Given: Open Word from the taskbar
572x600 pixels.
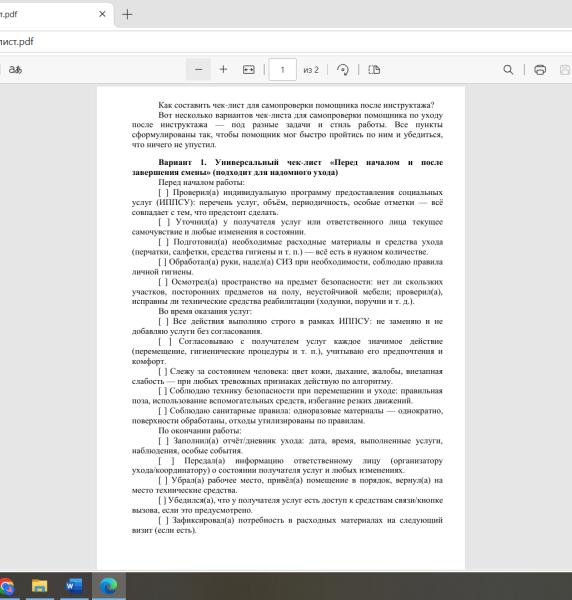Looking at the screenshot, I should point(74,586).
